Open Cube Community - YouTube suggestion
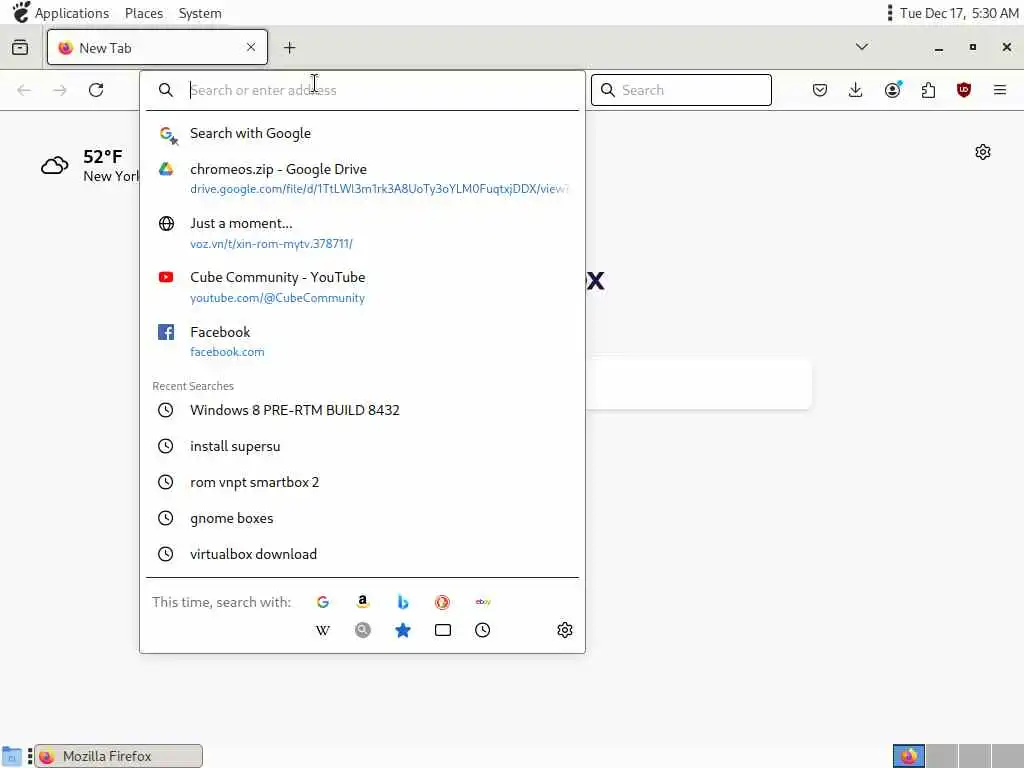 (x=362, y=287)
